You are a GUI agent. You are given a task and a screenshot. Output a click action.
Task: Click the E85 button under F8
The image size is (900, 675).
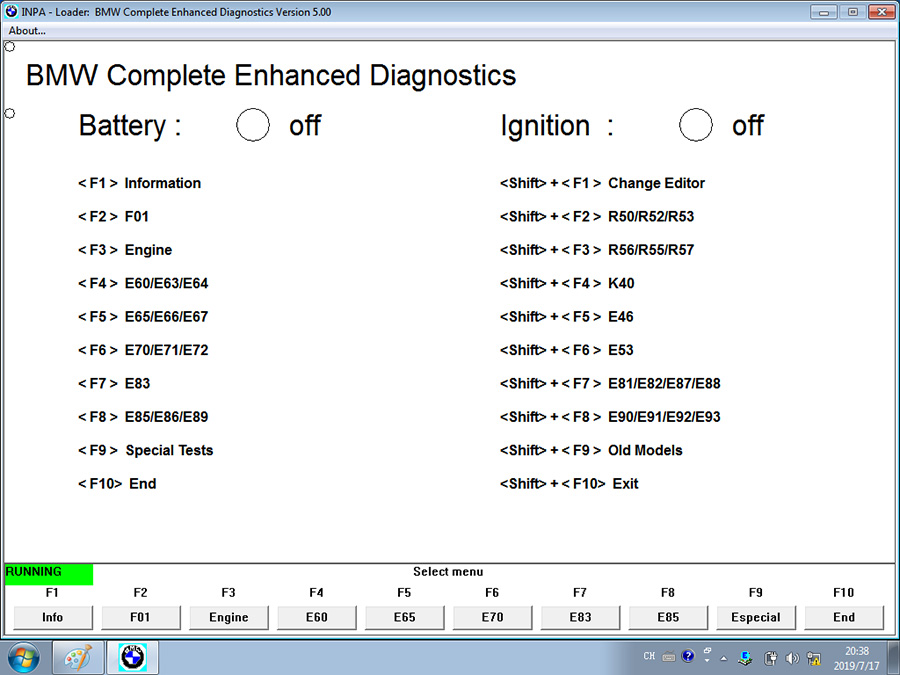click(x=668, y=618)
